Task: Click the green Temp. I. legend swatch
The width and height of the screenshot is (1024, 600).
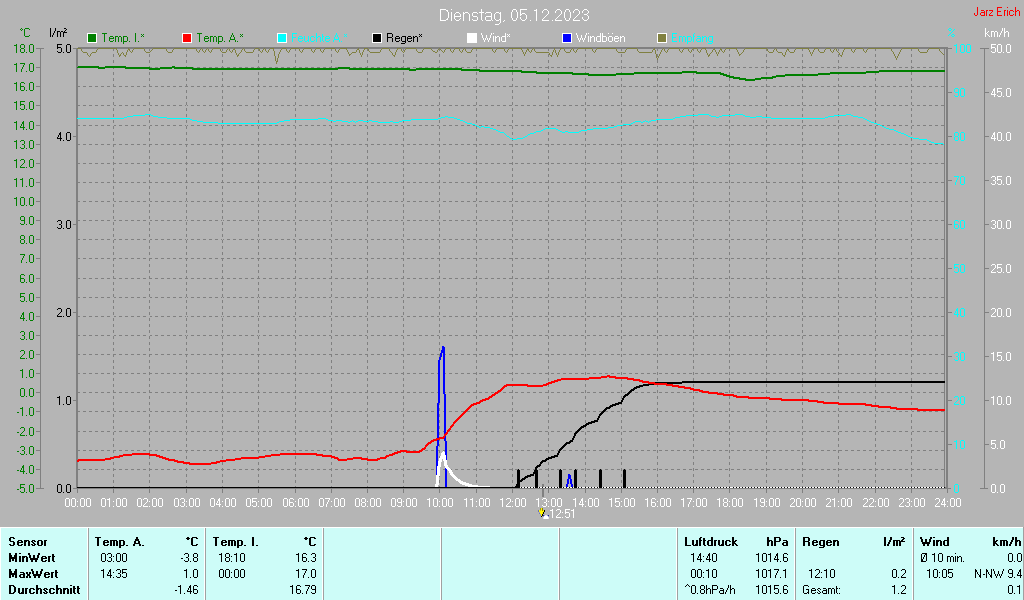Action: tap(92, 38)
